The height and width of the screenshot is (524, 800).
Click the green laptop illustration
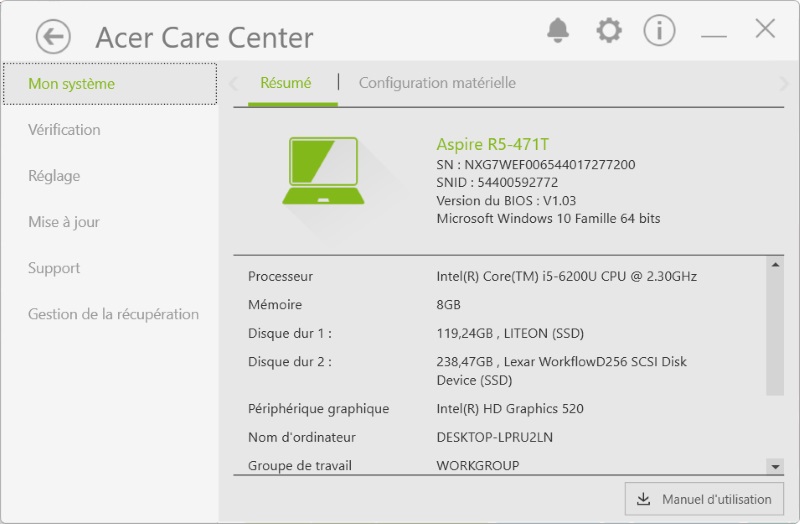[x=323, y=171]
